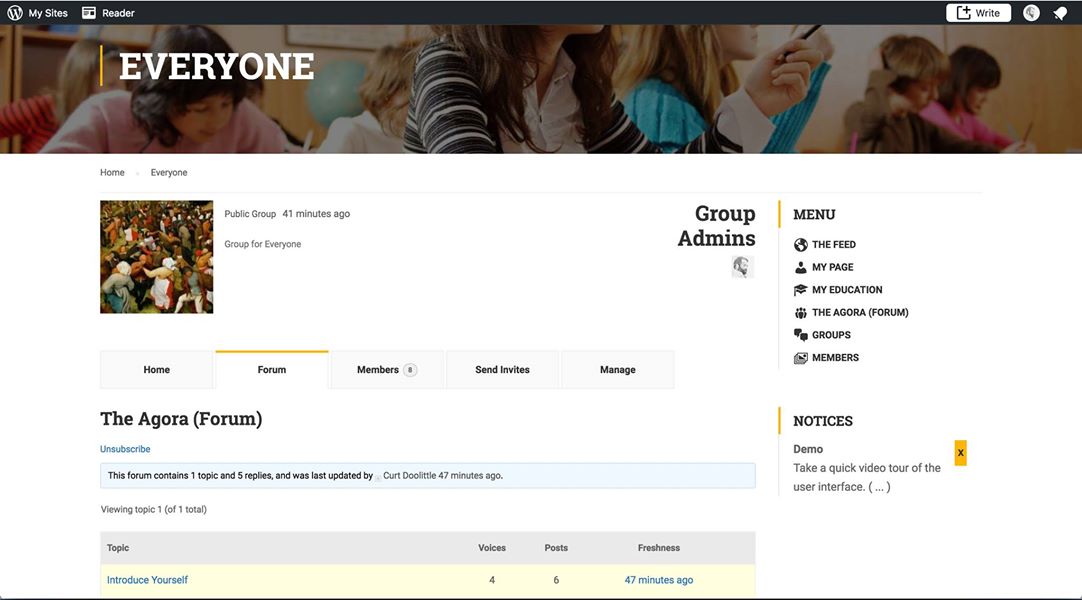
Task: Open the notifications bell icon
Action: point(1060,13)
